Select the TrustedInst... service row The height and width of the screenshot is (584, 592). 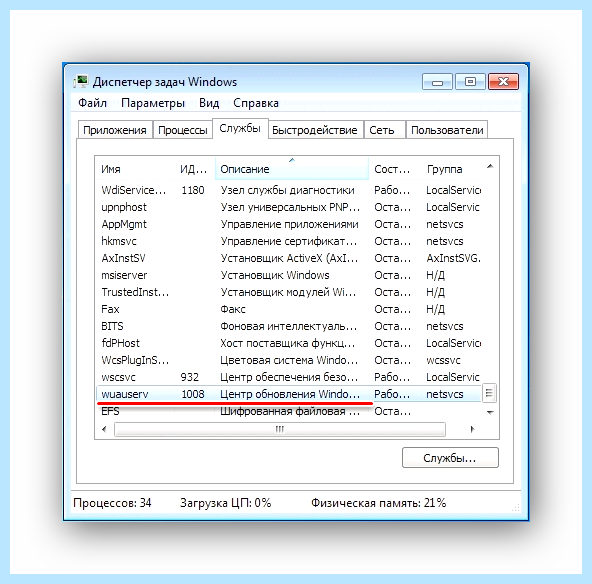289,292
